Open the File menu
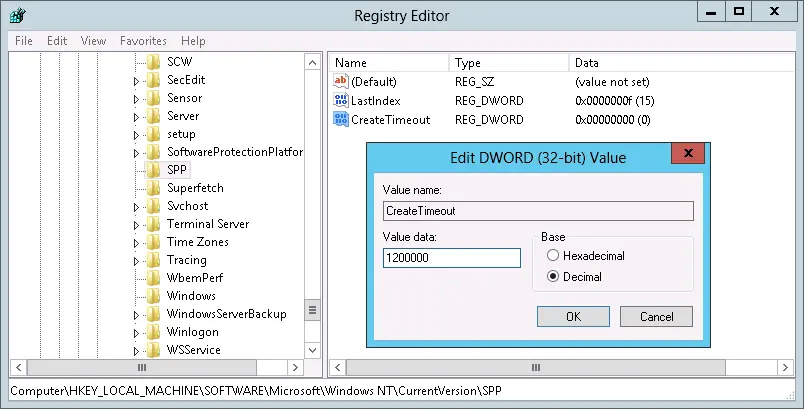 tap(24, 40)
